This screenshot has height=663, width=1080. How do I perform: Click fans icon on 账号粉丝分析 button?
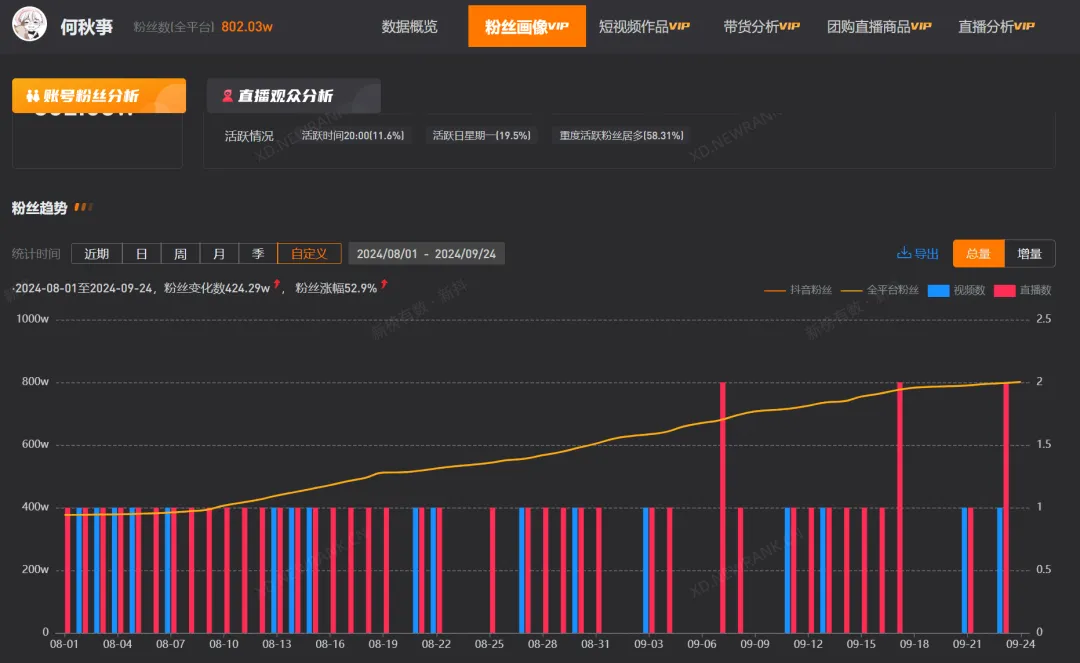[33, 96]
